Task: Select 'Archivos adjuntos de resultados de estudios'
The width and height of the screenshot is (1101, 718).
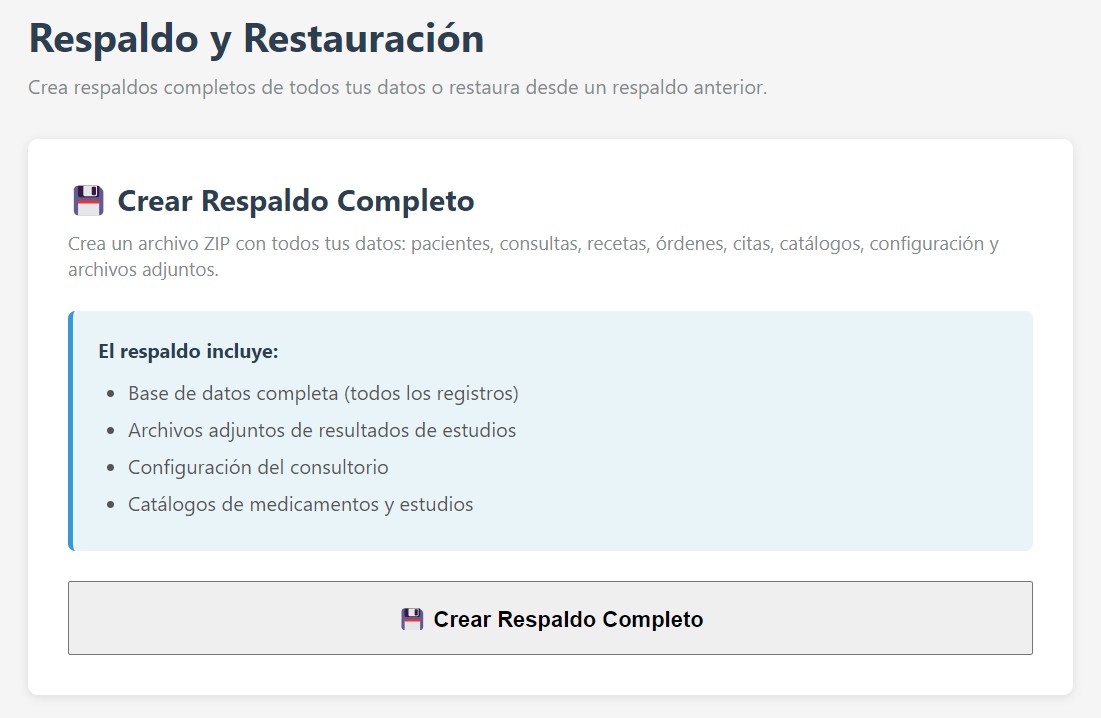Action: (x=320, y=430)
